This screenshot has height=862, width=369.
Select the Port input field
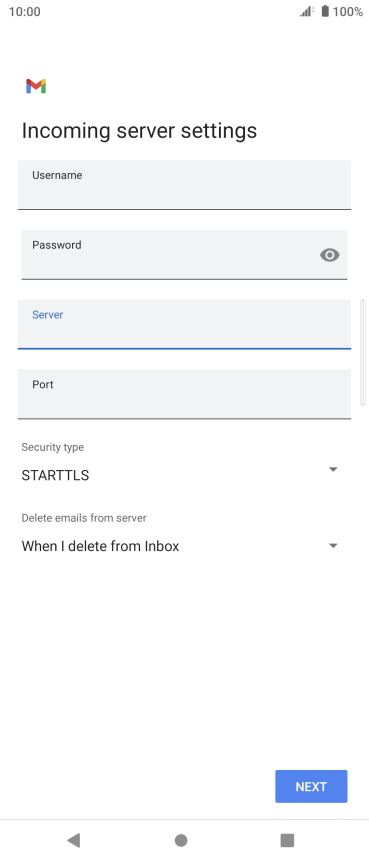[x=184, y=394]
